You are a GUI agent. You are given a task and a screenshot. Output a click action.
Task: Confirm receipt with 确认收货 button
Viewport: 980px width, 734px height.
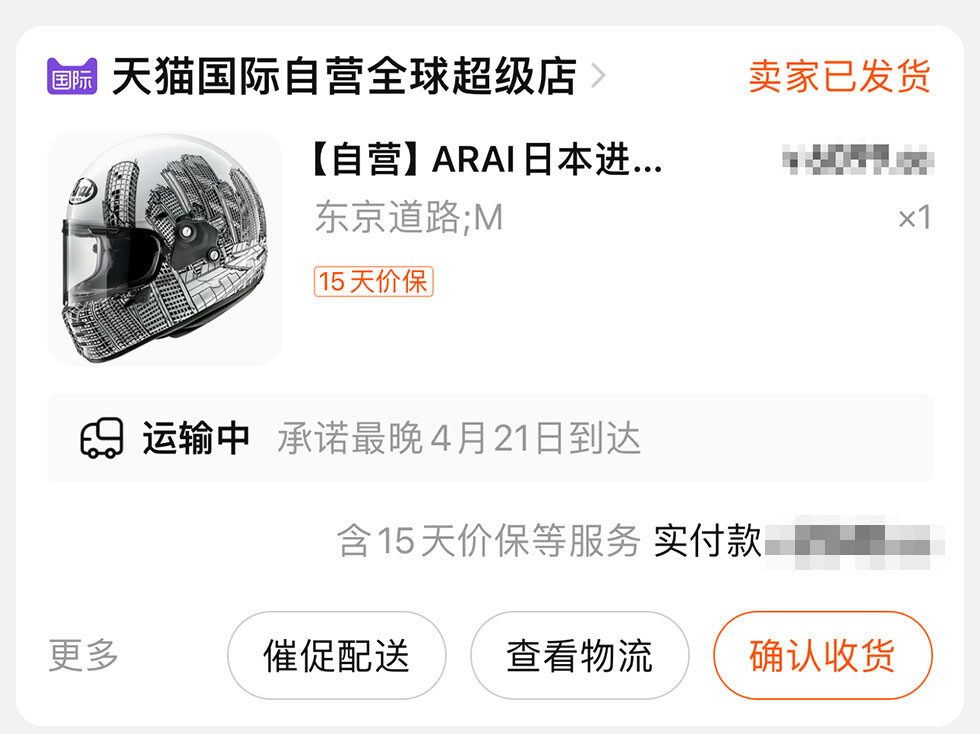(x=822, y=655)
